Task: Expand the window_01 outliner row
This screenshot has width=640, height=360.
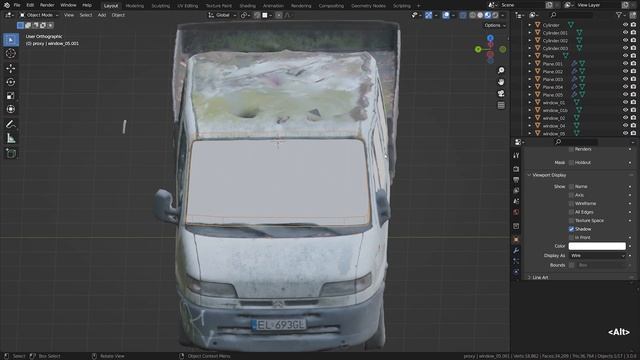Action: click(530, 102)
